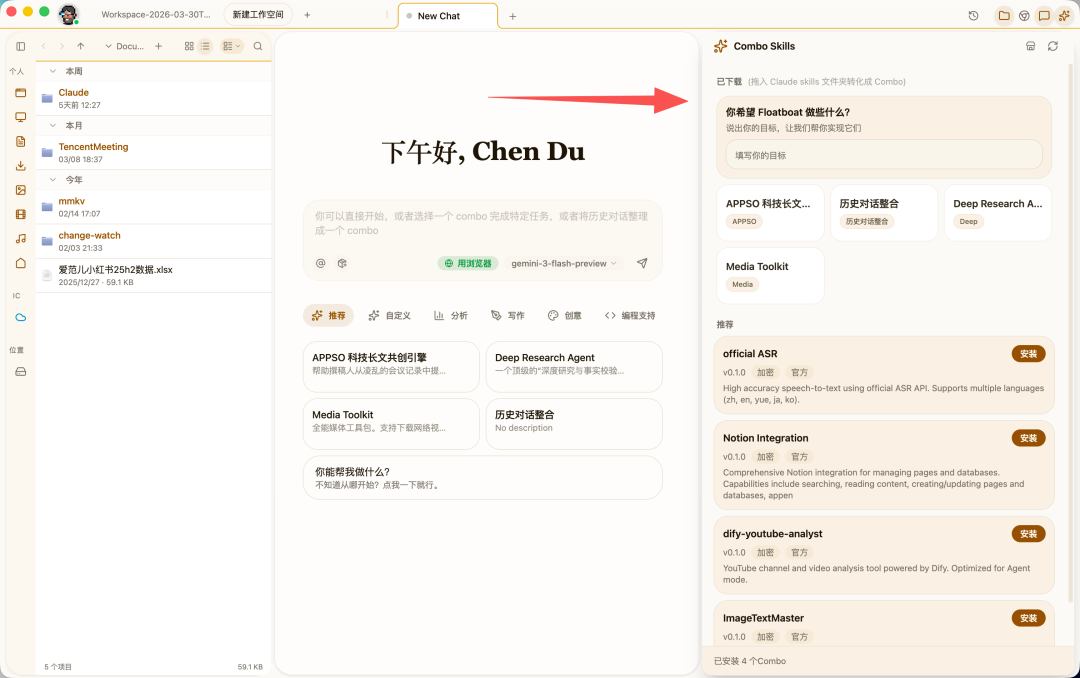Open search in the file browser toolbar

(258, 46)
